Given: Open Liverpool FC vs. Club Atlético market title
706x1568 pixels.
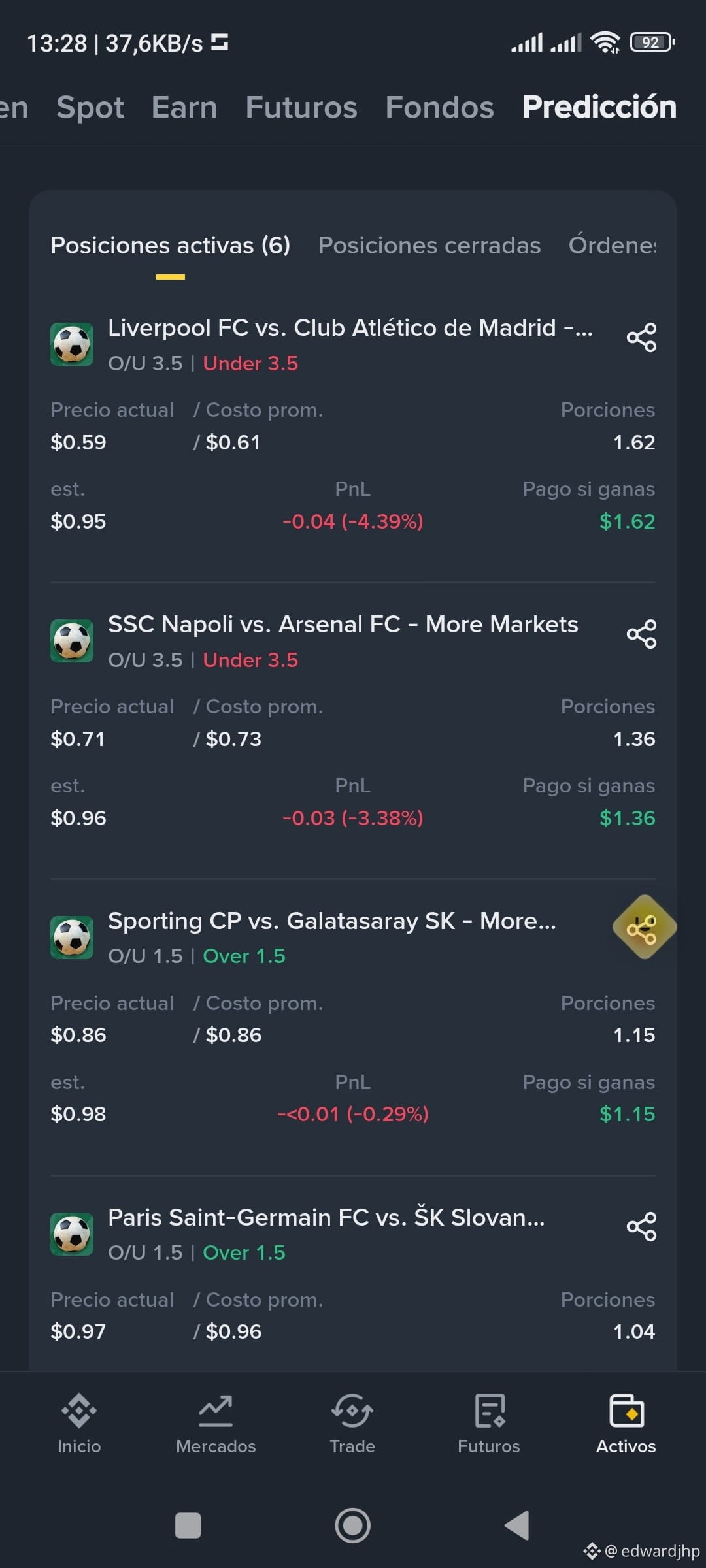Looking at the screenshot, I should click(x=350, y=328).
